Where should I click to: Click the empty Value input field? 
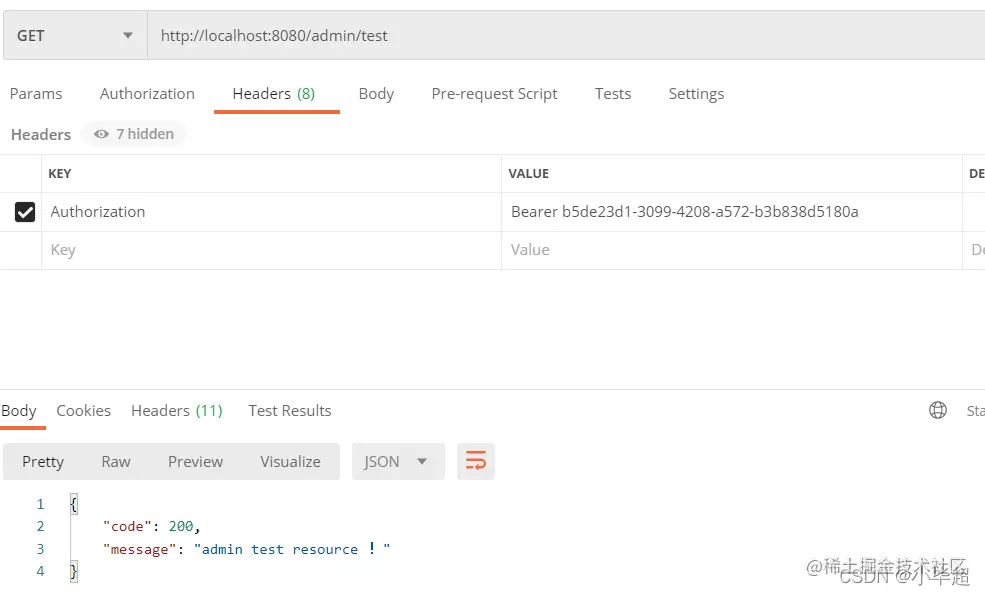732,250
